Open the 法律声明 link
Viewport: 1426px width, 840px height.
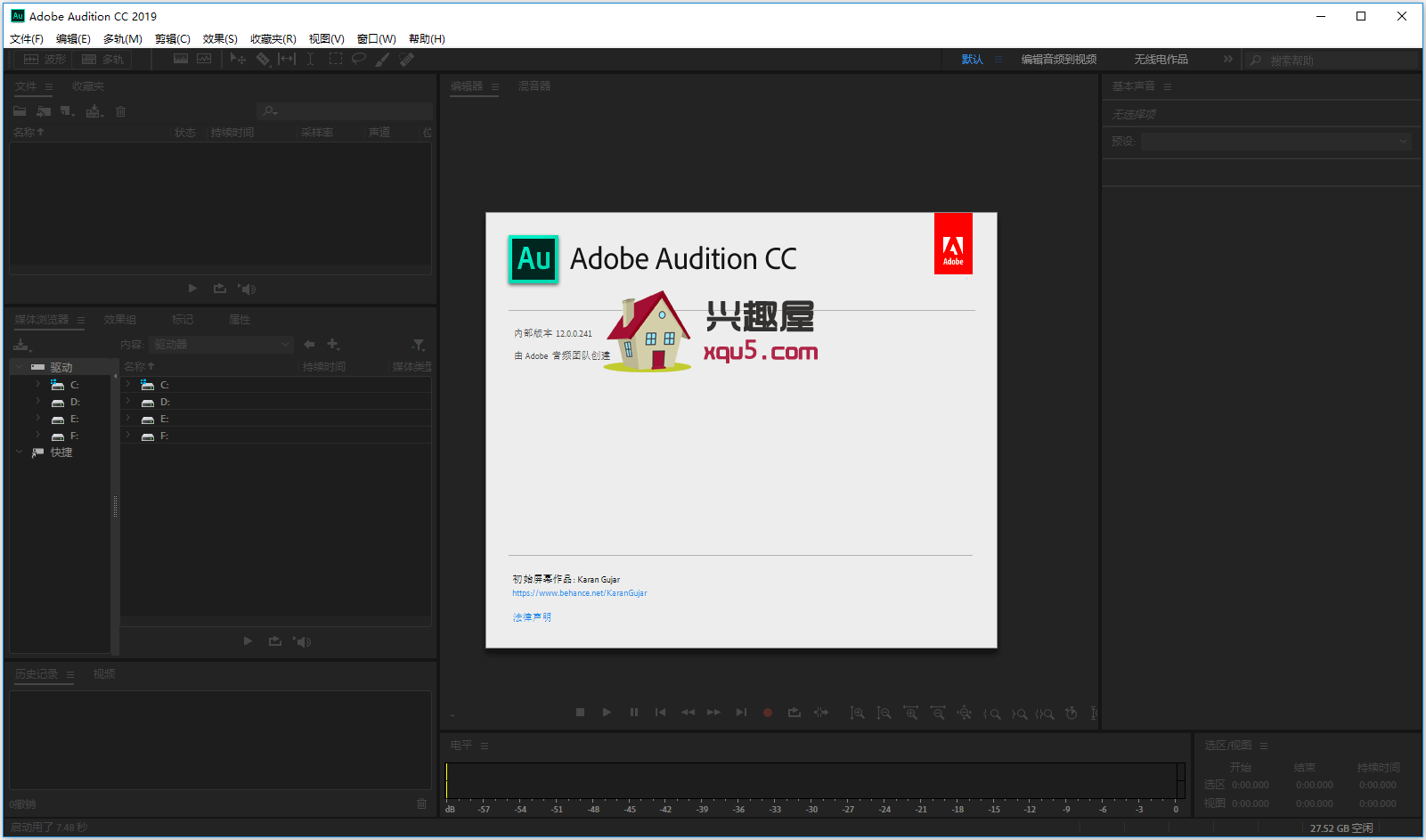click(x=532, y=617)
